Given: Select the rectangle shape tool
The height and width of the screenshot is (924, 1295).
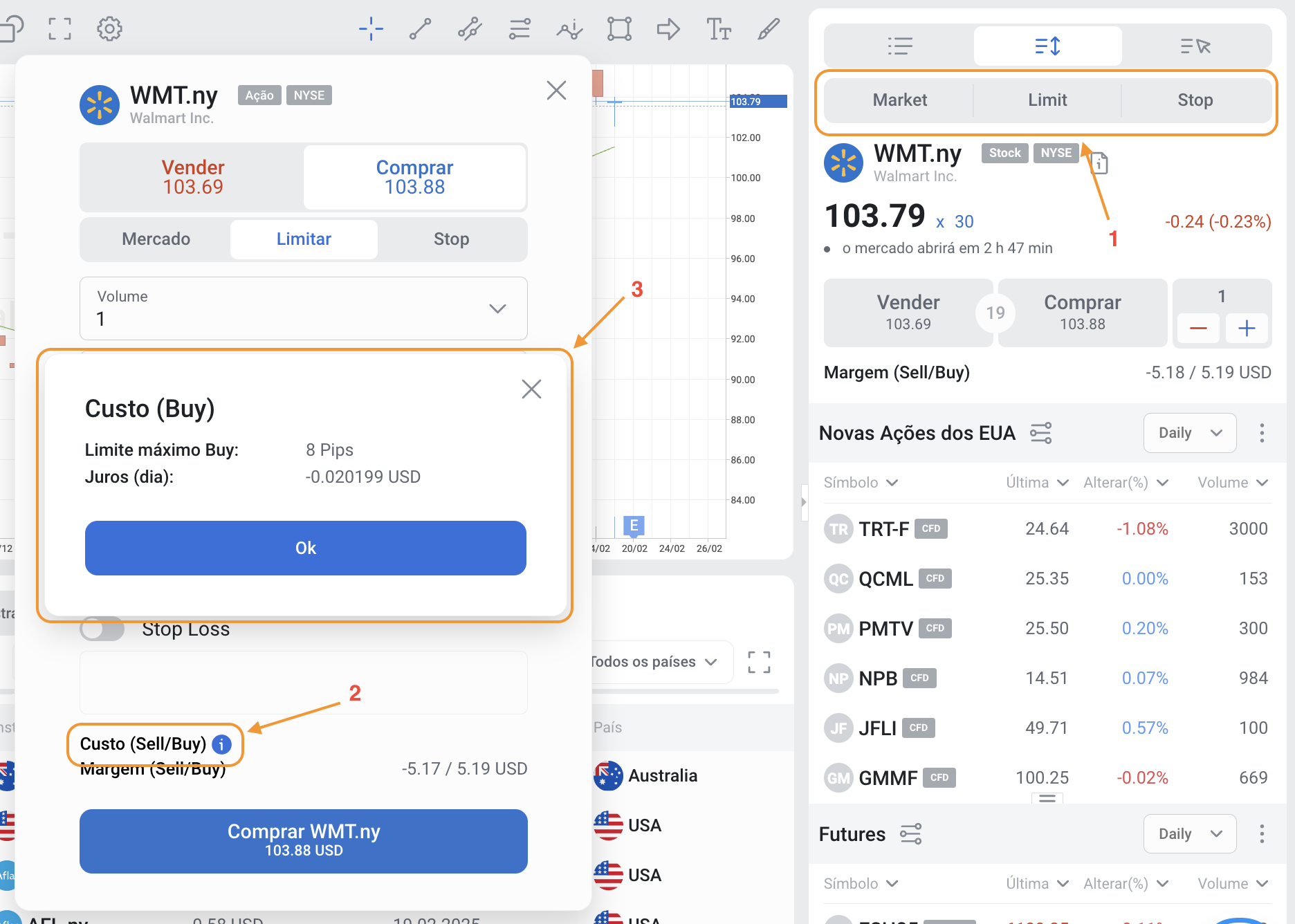Looking at the screenshot, I should point(619,29).
